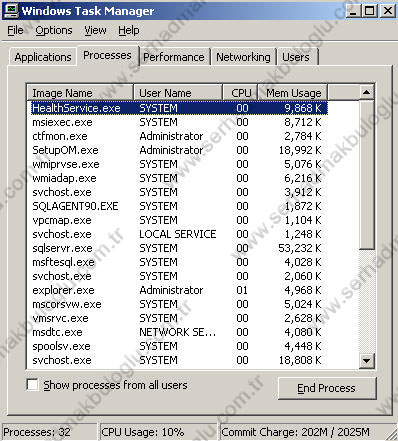The width and height of the screenshot is (398, 441).
Task: Open the Help menu
Action: (x=129, y=30)
